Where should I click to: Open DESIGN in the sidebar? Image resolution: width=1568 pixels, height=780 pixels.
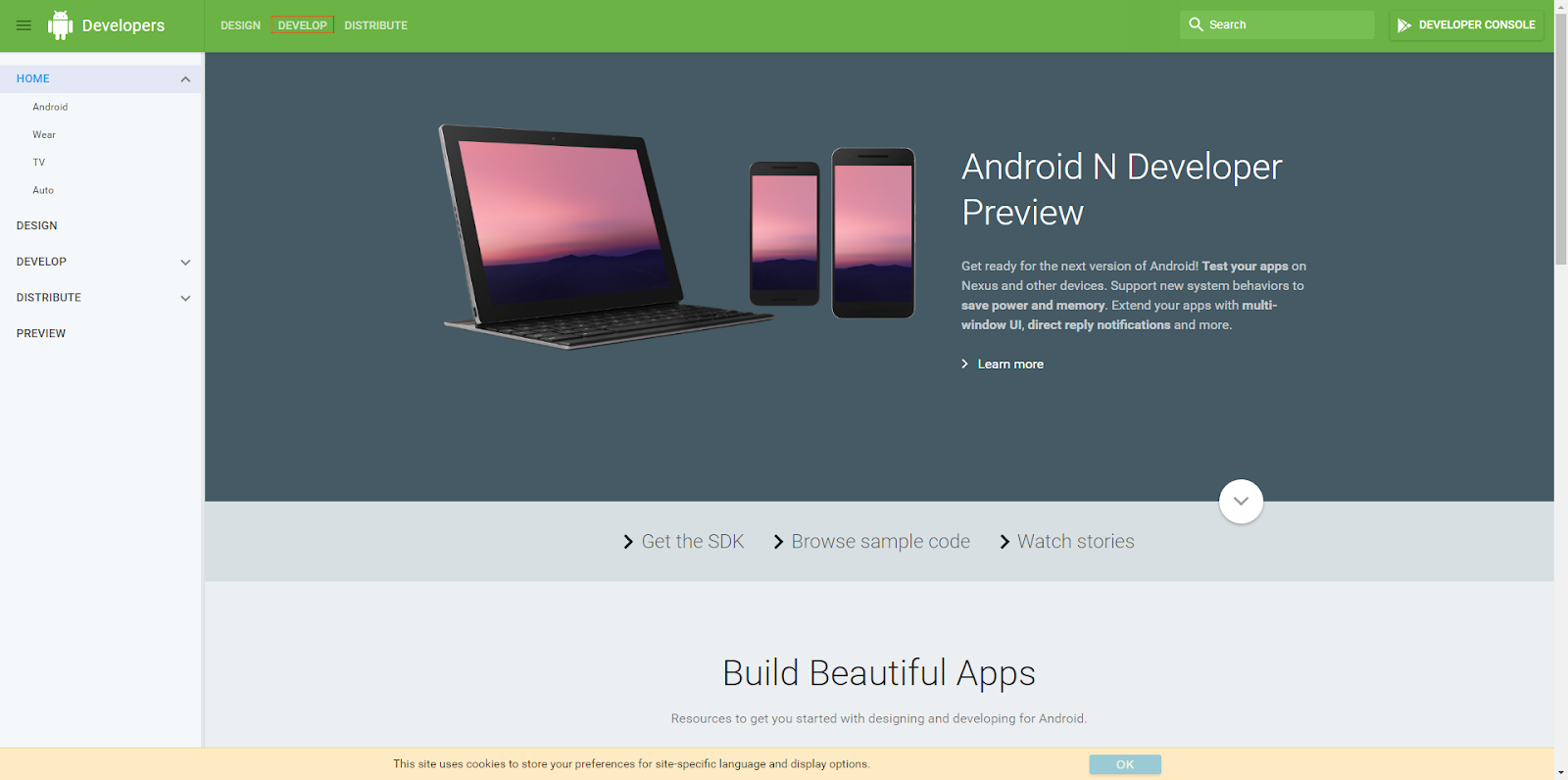37,225
